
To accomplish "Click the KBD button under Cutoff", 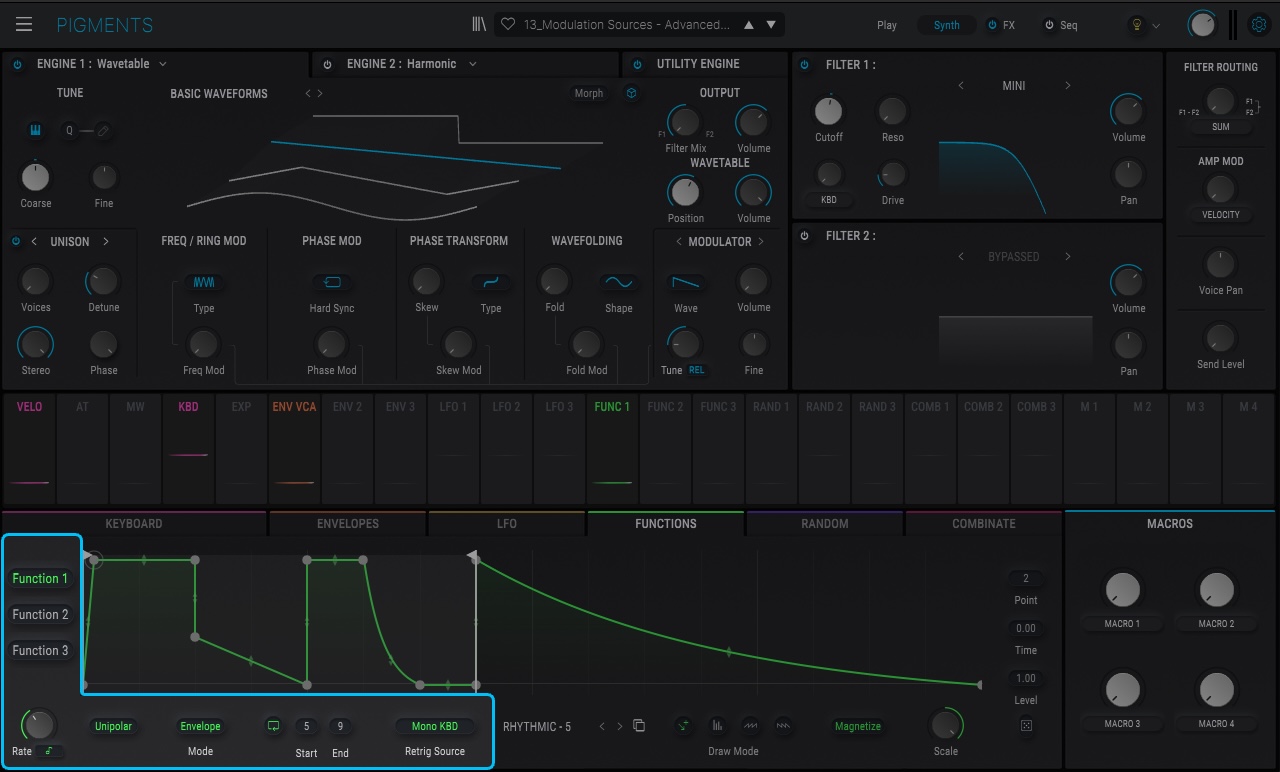I will click(x=829, y=200).
